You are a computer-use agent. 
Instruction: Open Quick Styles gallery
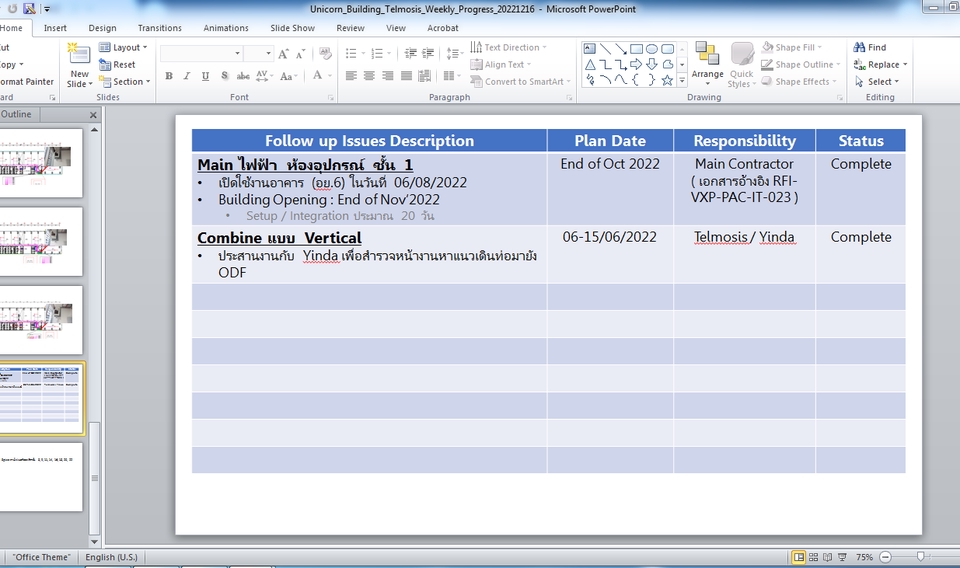click(742, 64)
